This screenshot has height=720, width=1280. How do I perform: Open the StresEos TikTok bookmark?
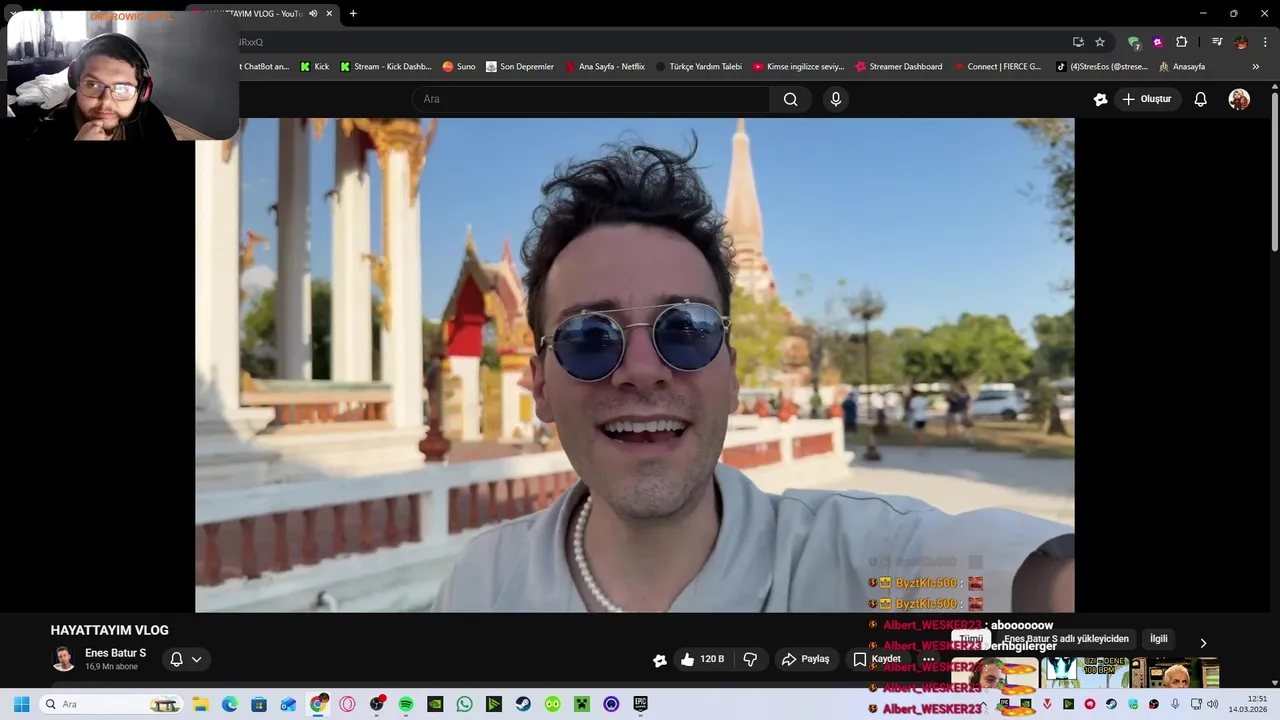pos(1102,67)
